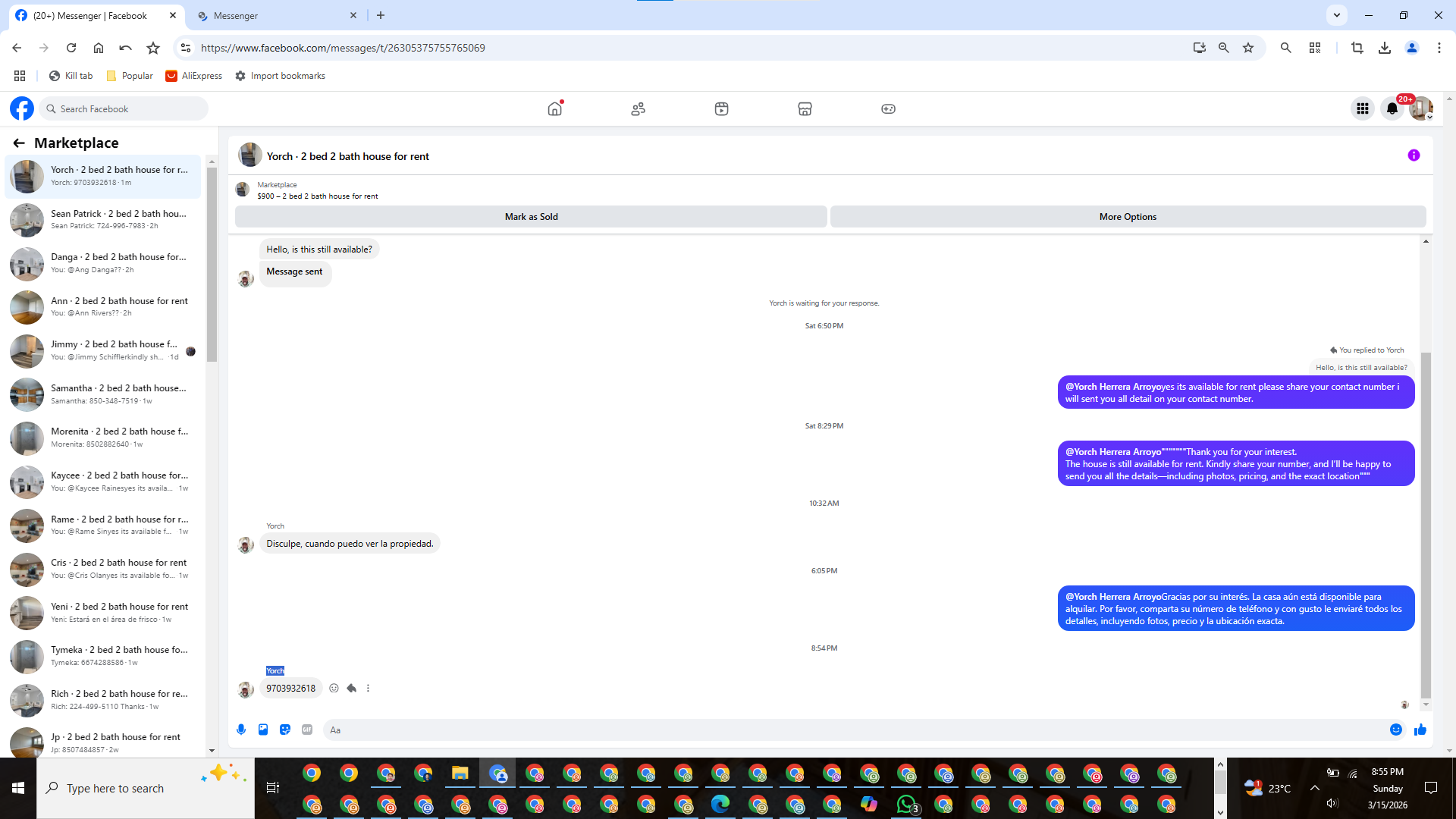Open the Reels video icon
The height and width of the screenshot is (819, 1456).
722,108
